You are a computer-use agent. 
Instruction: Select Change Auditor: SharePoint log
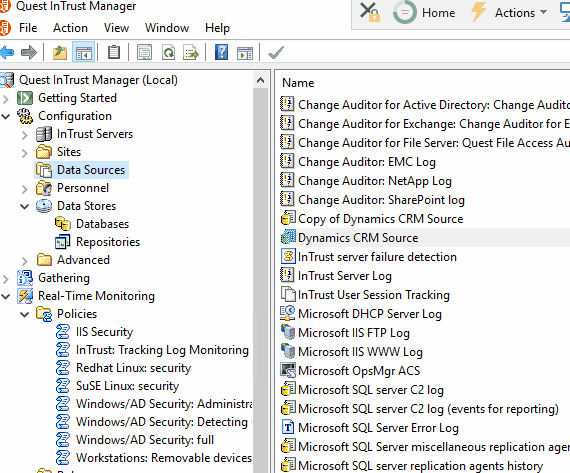(x=381, y=200)
